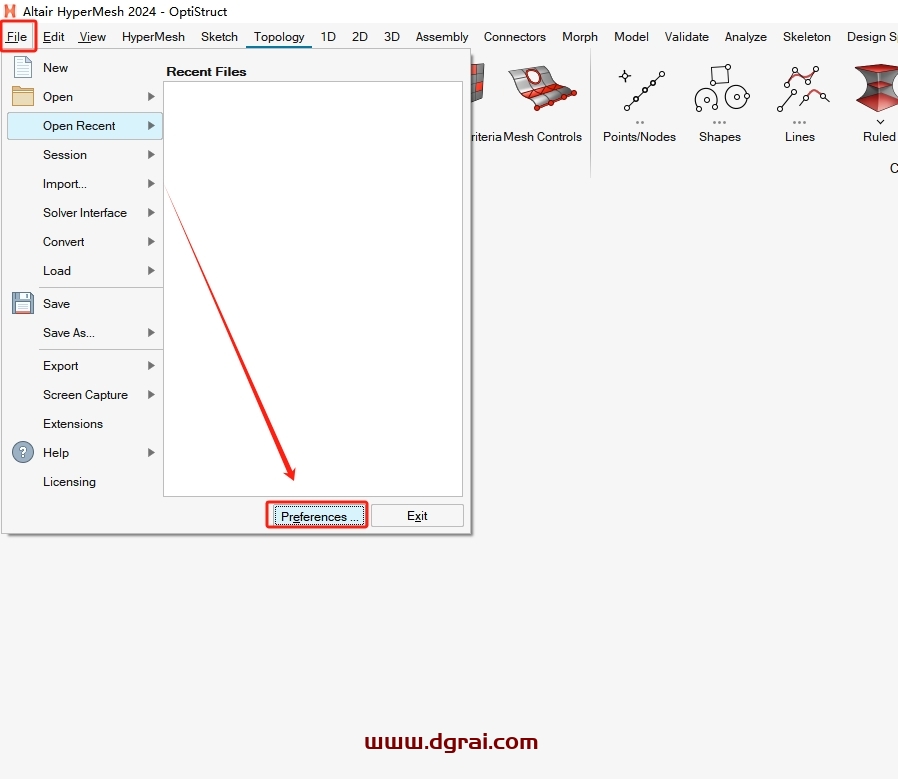Open the Screen Capture submenu
The width and height of the screenshot is (898, 779).
[85, 395]
